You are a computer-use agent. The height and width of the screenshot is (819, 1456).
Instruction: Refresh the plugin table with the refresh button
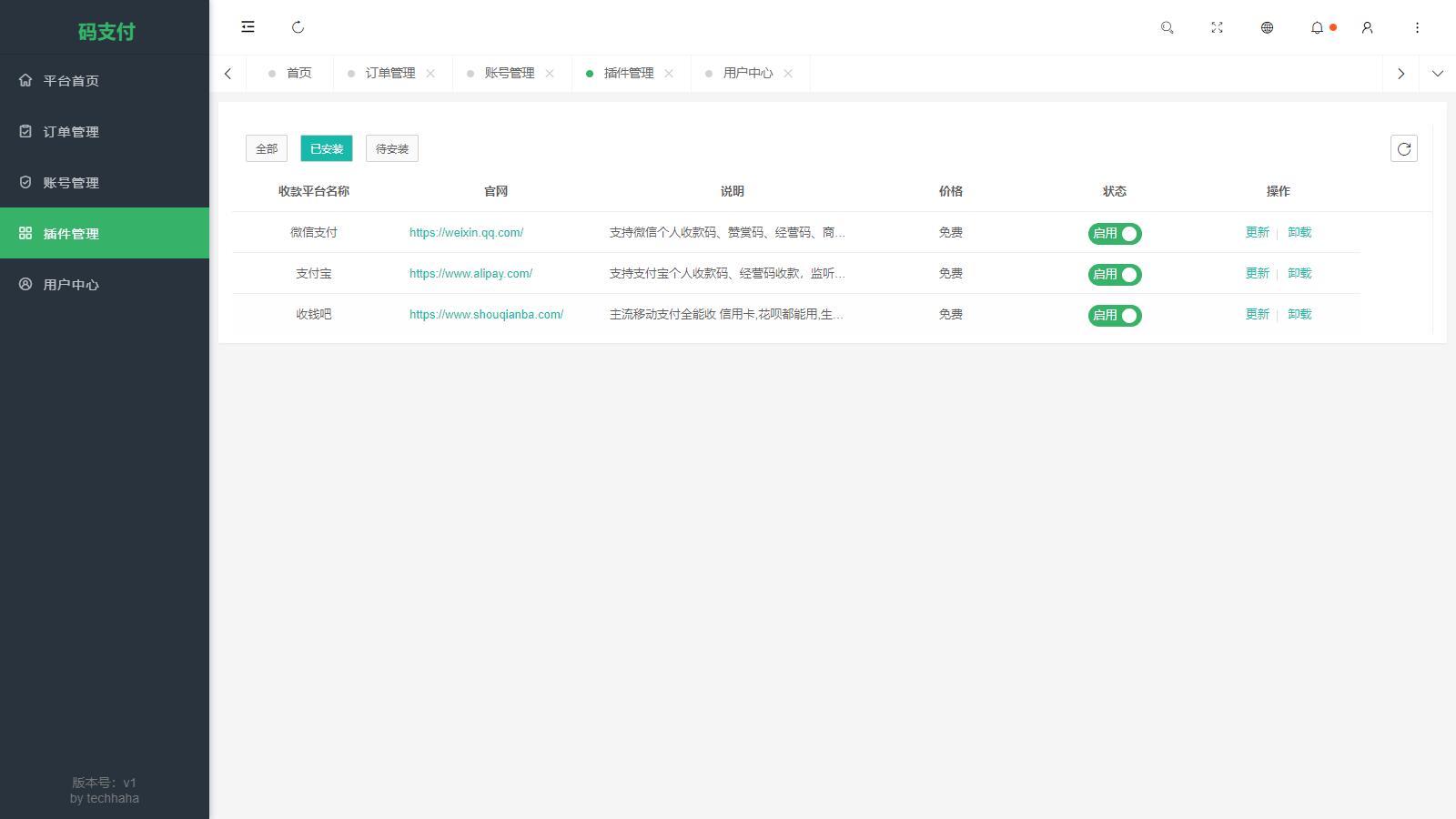pos(1403,148)
